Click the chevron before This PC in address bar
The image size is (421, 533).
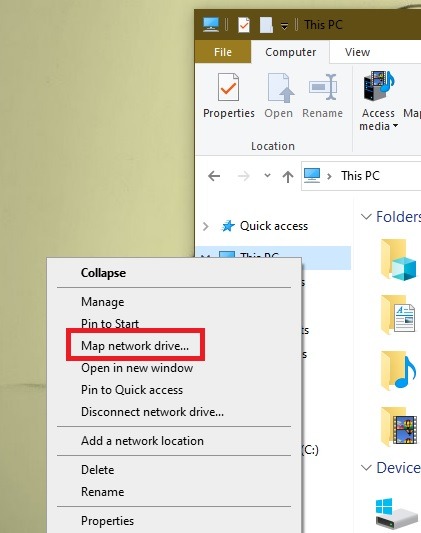(x=329, y=176)
